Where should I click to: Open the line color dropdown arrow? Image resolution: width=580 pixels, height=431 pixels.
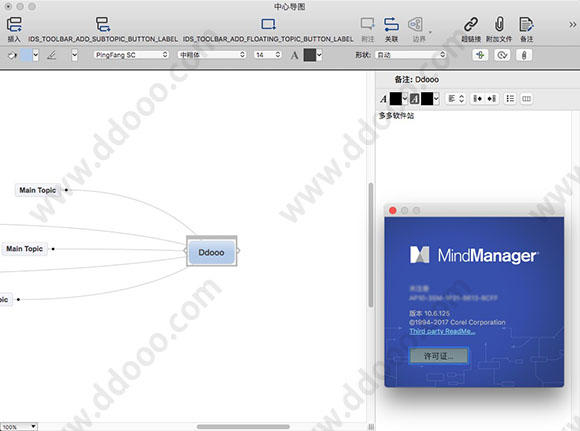[x=75, y=55]
